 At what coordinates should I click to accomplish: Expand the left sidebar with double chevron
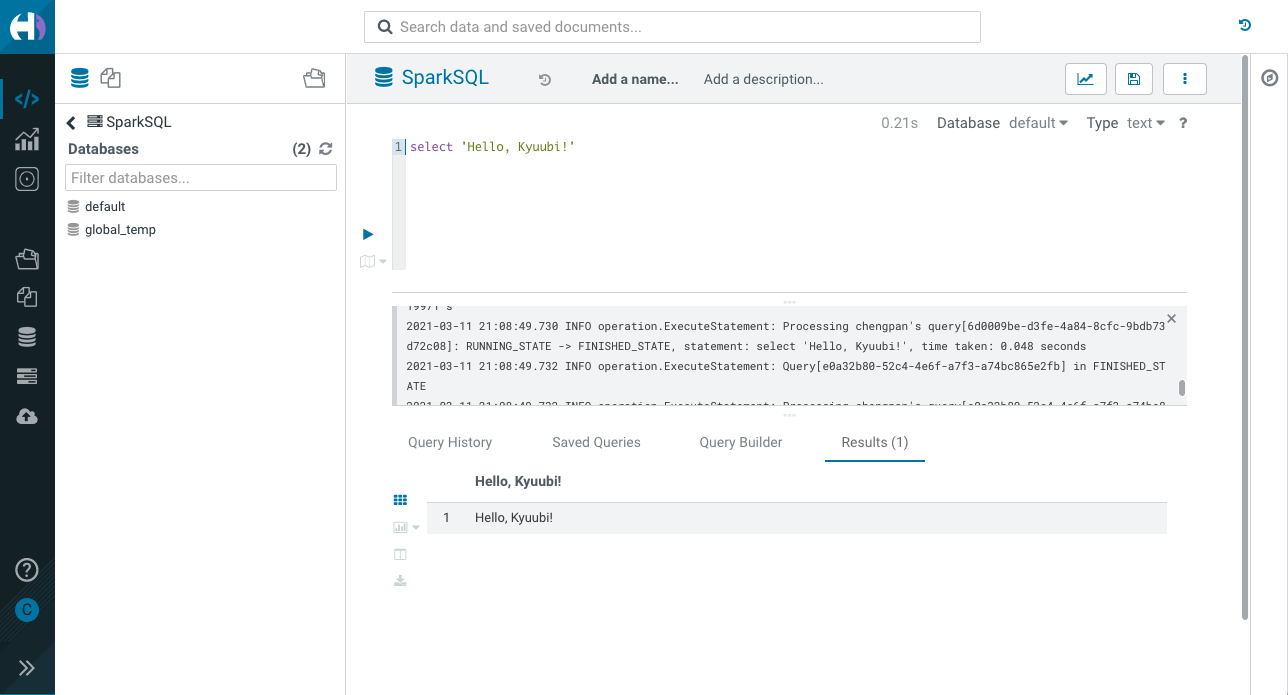pos(27,668)
